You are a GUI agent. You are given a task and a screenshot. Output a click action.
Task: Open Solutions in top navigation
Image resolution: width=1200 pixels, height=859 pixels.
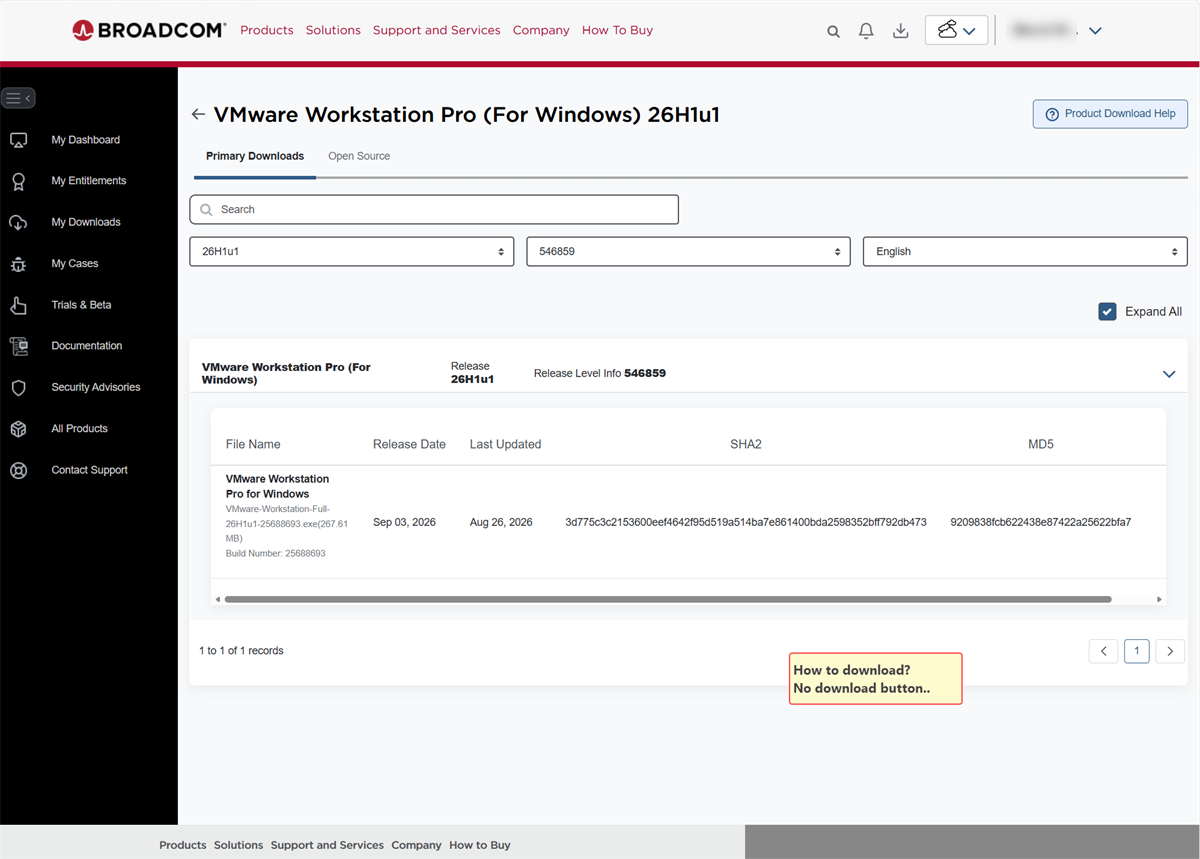point(333,30)
